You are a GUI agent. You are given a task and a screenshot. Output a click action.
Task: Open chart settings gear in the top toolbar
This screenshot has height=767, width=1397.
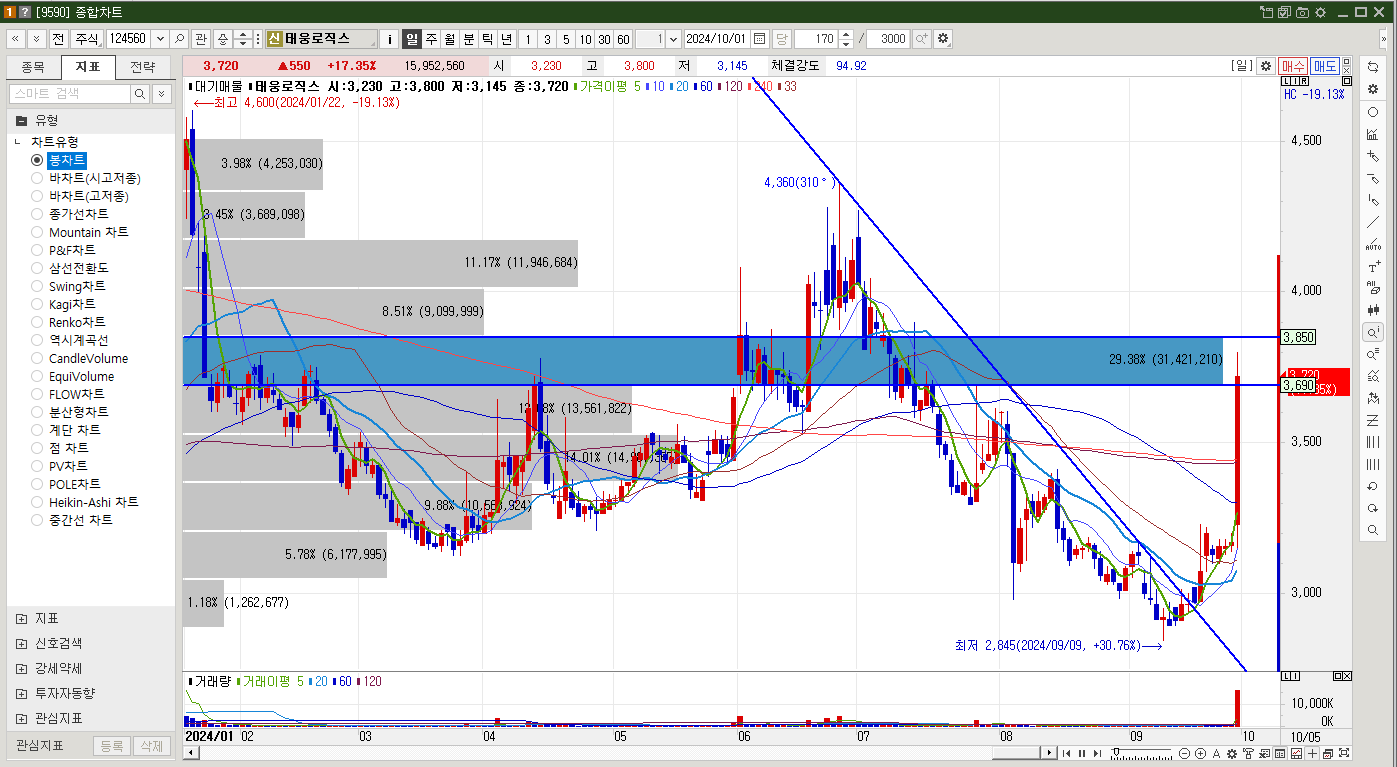click(x=942, y=39)
